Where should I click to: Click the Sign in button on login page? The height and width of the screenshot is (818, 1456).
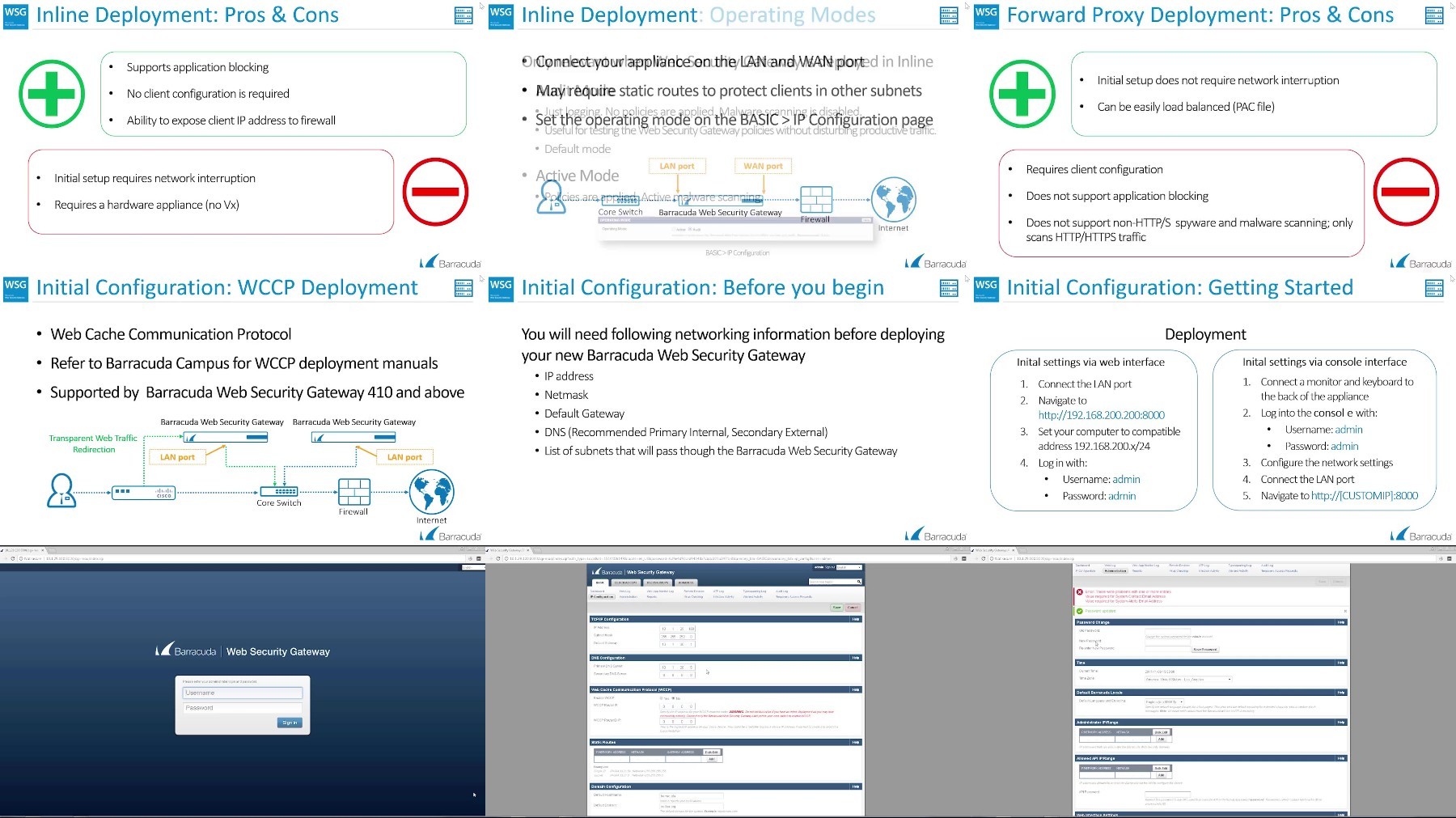tap(290, 723)
